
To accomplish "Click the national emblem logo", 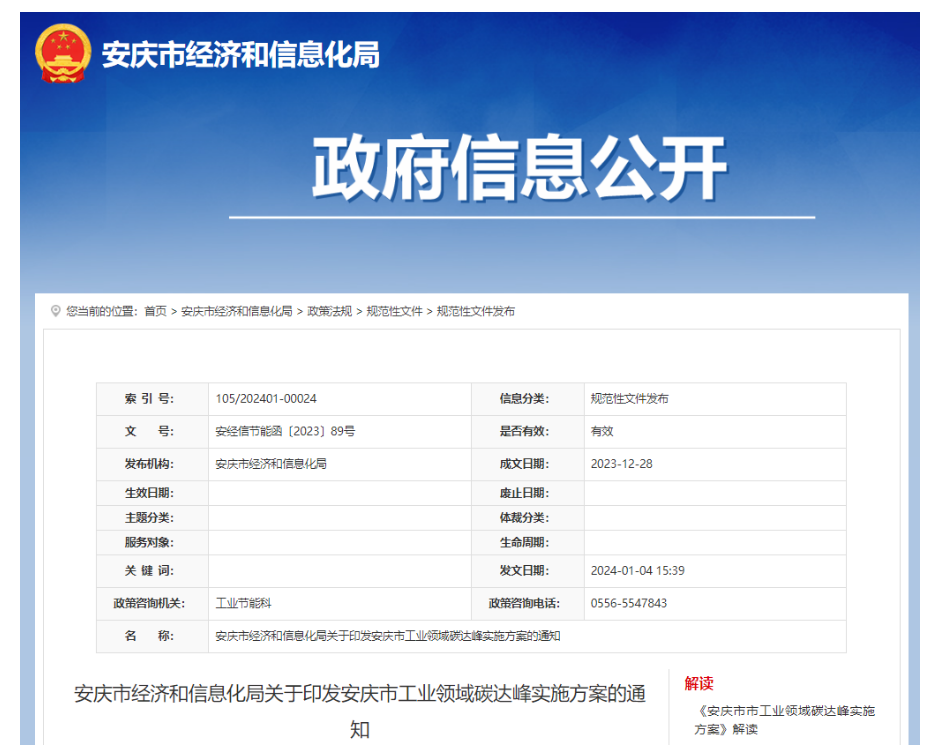I will (63, 55).
